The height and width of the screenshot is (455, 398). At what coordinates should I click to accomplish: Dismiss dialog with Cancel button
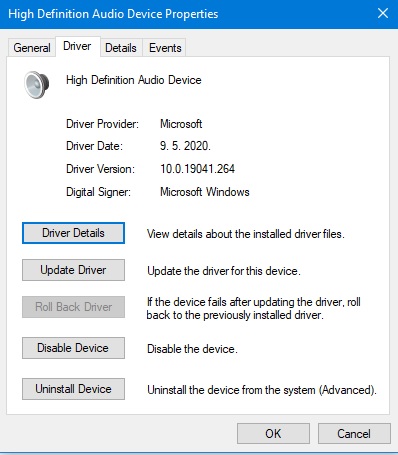coord(354,434)
